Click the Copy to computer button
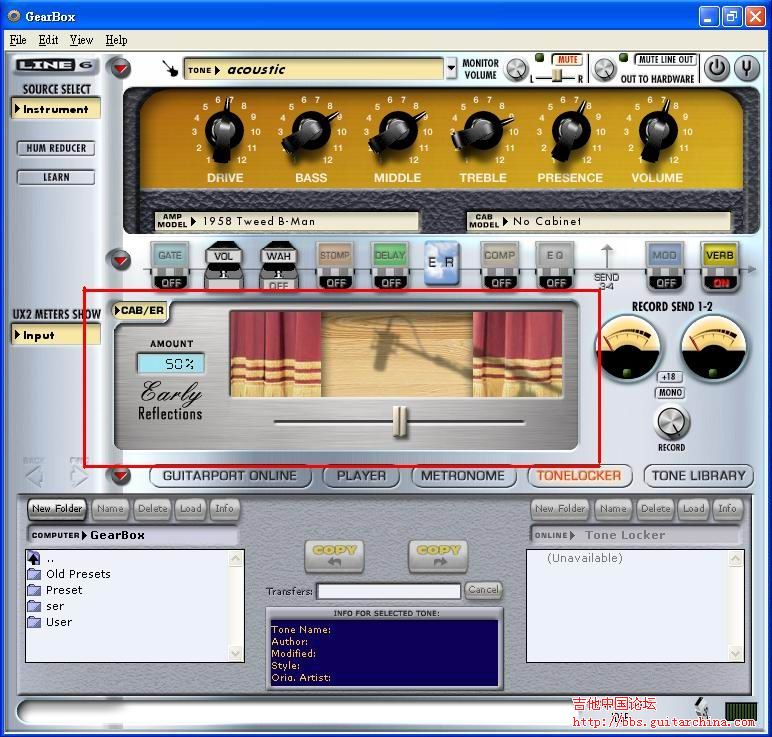Image resolution: width=772 pixels, height=737 pixels. point(334,556)
